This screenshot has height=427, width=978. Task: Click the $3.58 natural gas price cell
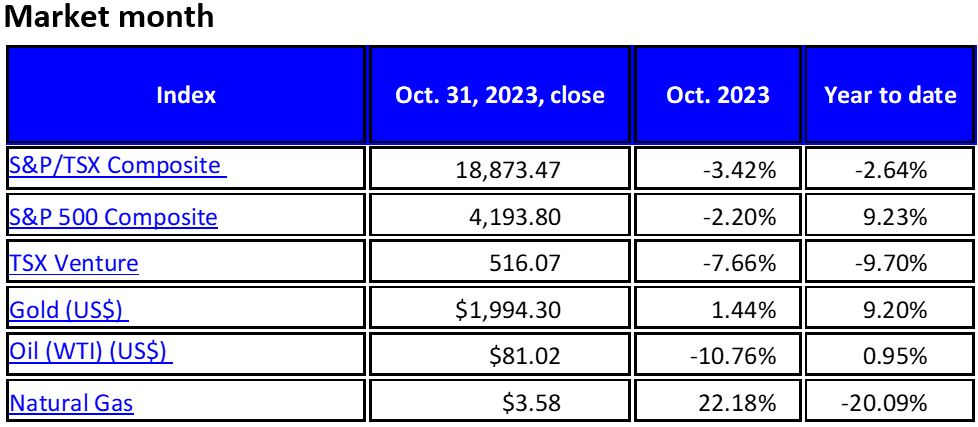pyautogui.click(x=500, y=404)
